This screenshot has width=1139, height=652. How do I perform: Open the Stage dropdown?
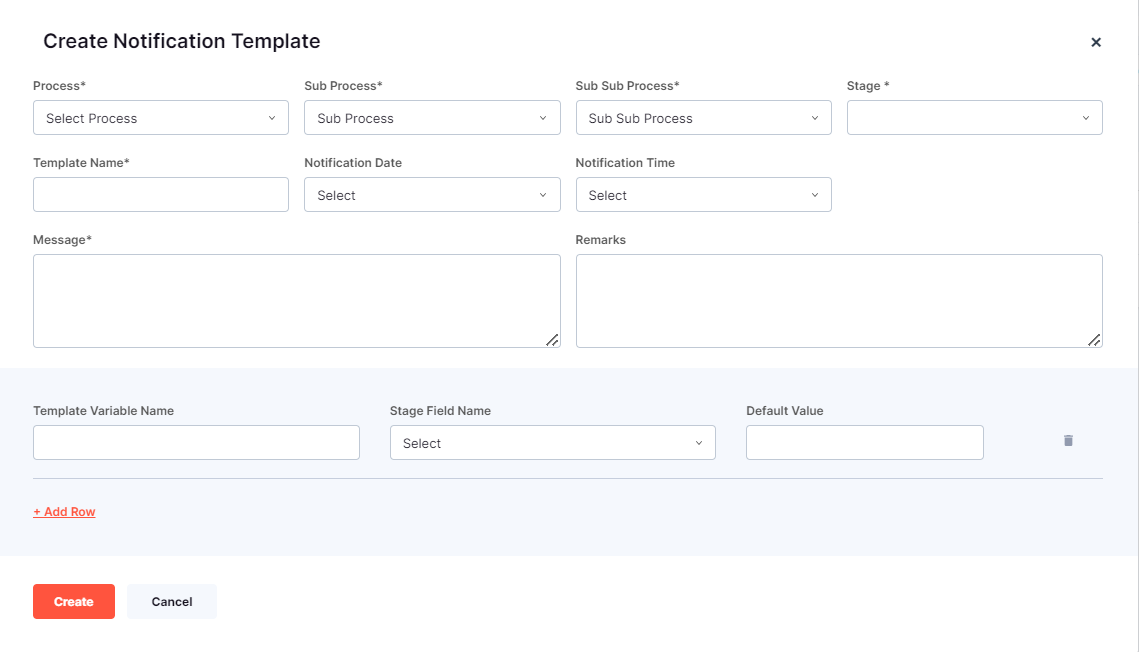(x=973, y=117)
